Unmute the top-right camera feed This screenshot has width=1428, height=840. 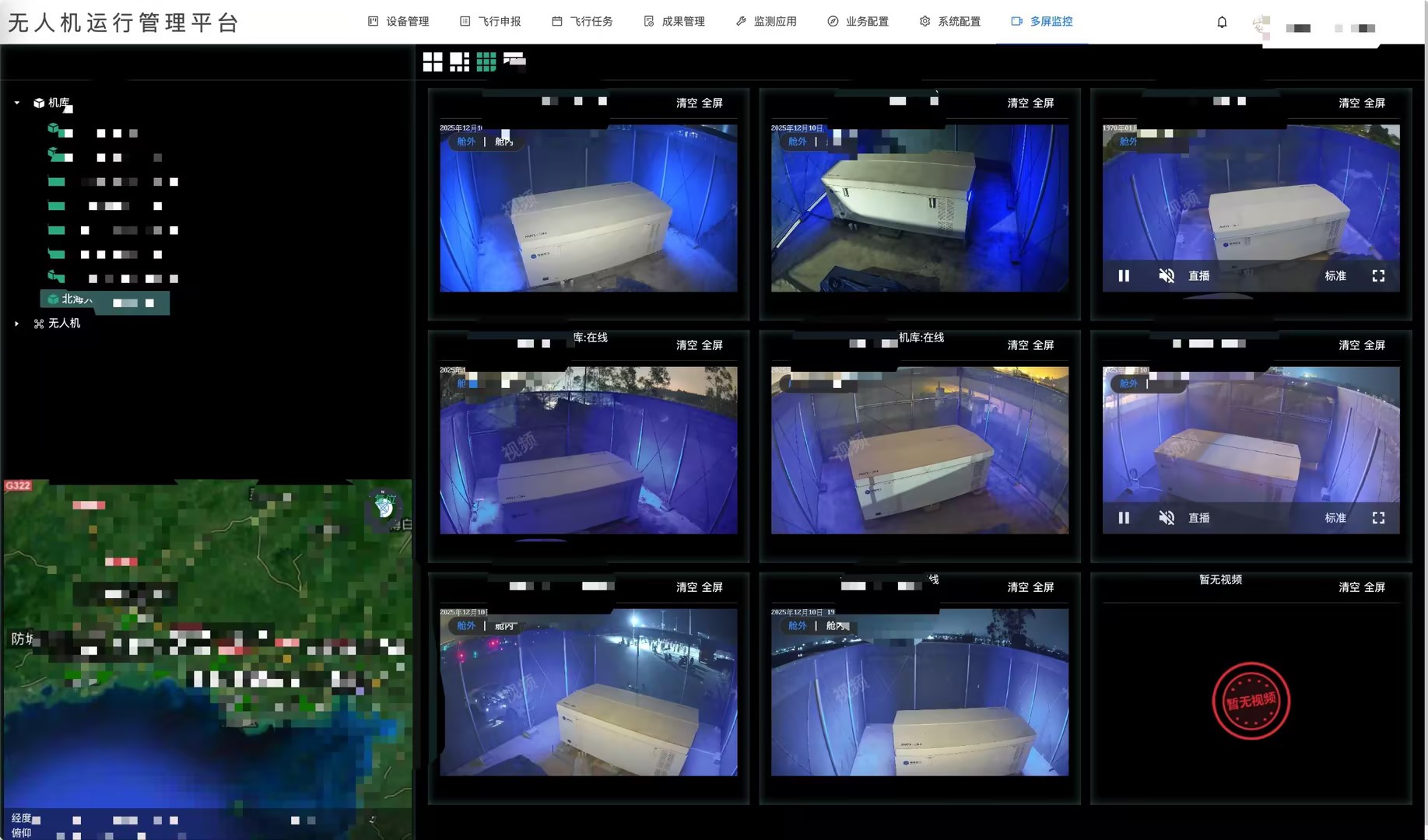1166,276
